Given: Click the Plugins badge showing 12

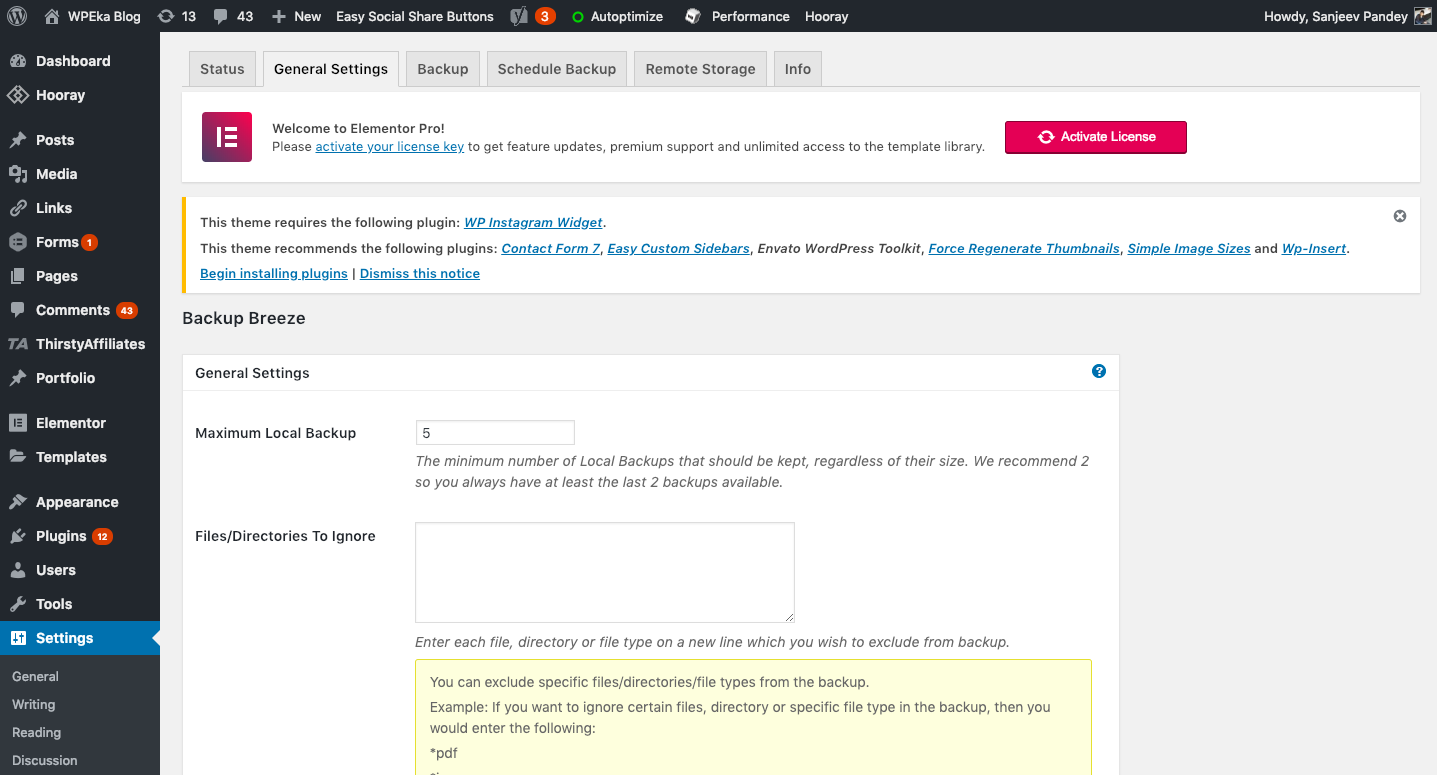Looking at the screenshot, I should tap(102, 537).
